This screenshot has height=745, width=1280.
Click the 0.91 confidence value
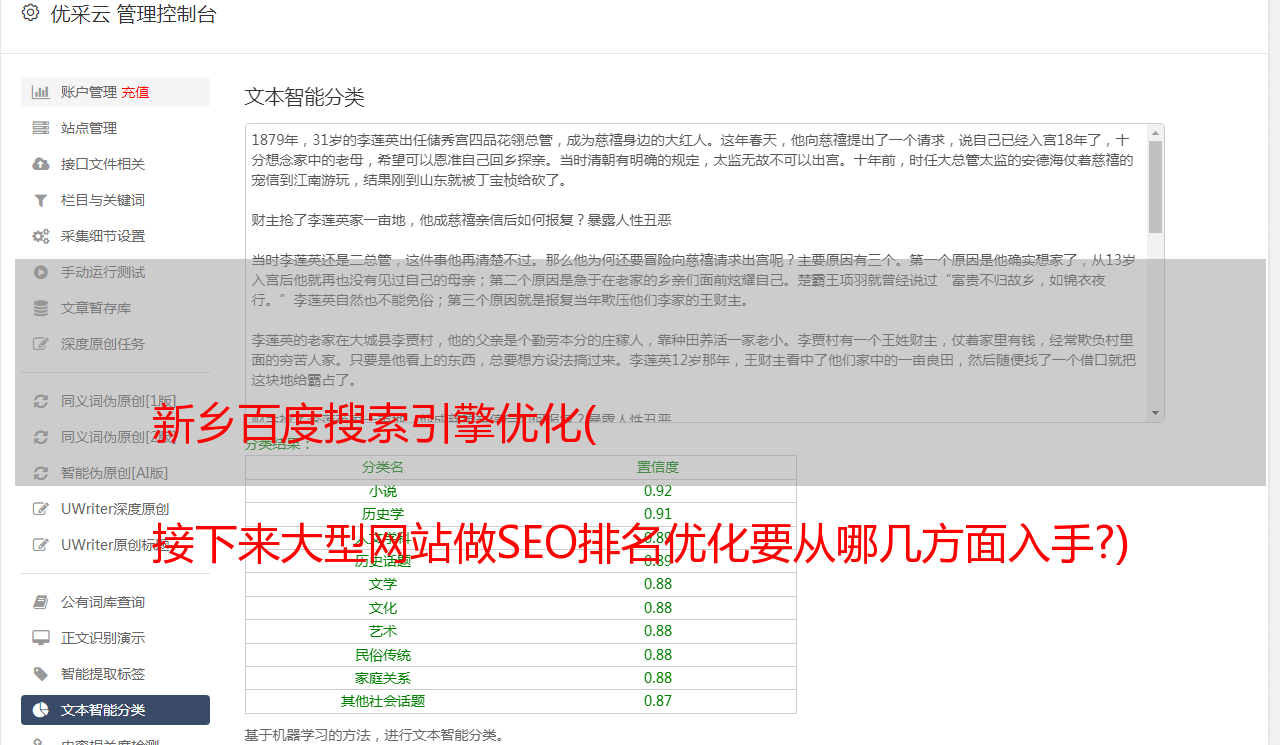[x=658, y=514]
